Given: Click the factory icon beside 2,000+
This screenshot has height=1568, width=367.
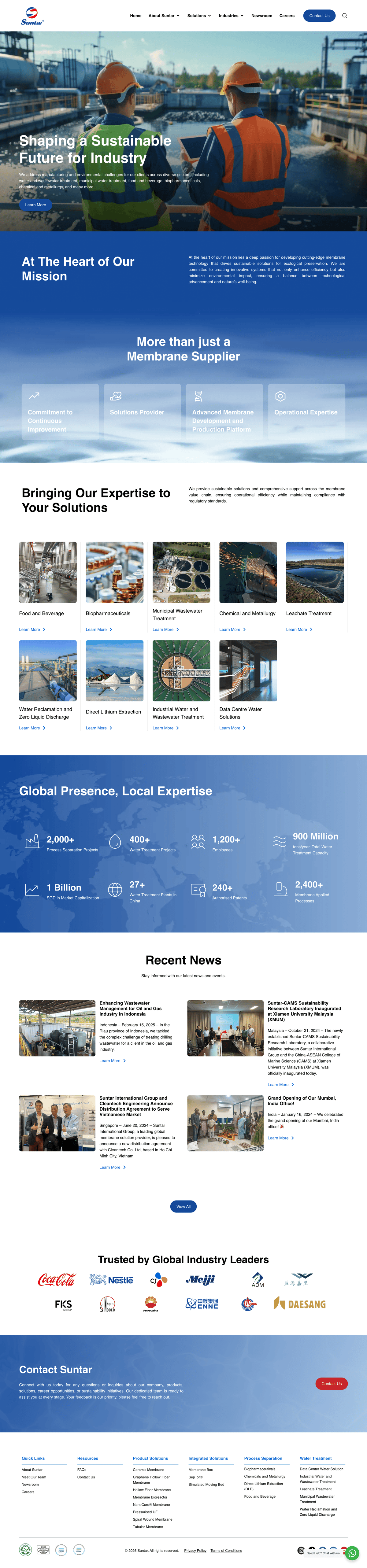Looking at the screenshot, I should click(x=32, y=841).
